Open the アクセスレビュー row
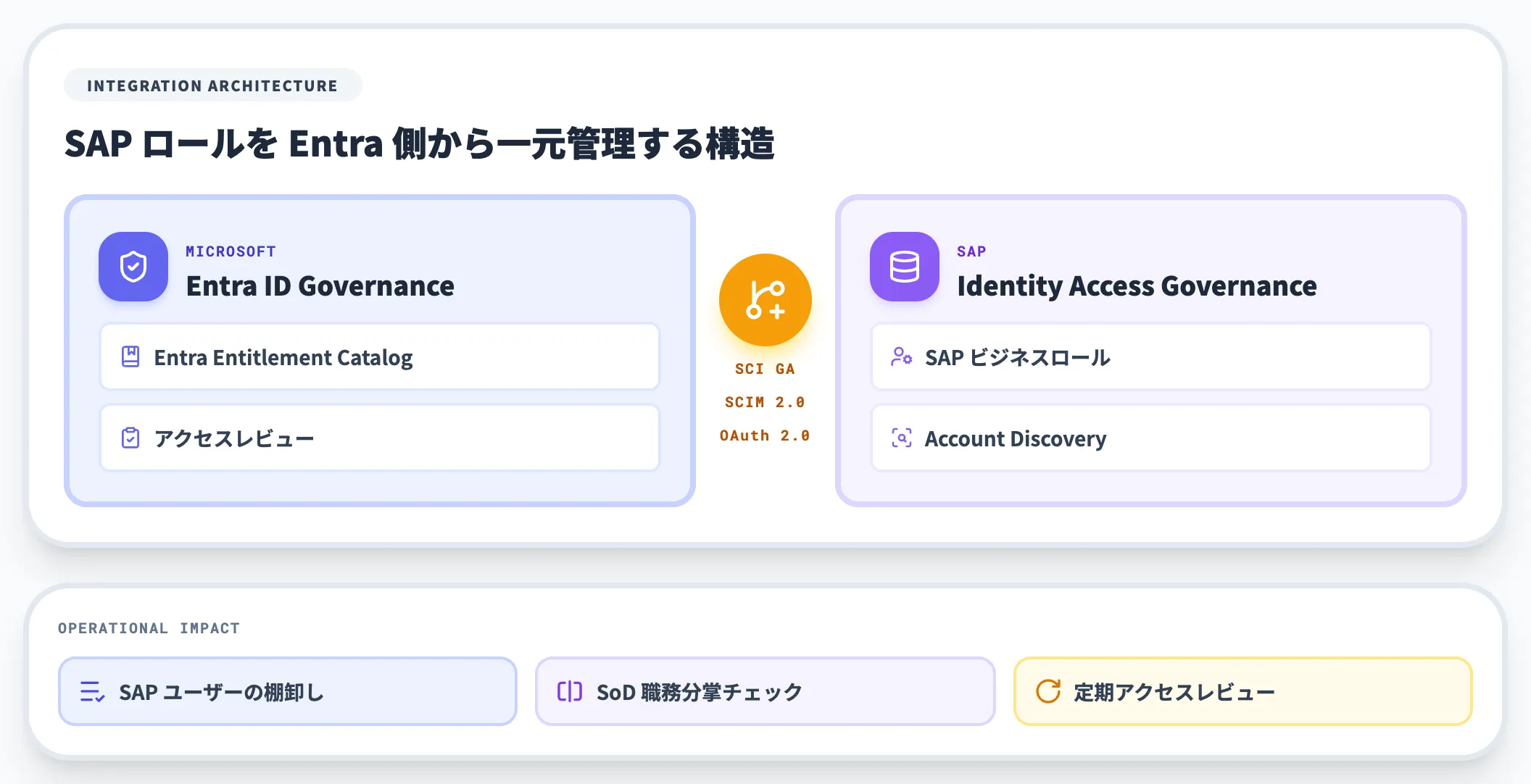Screen dimensions: 1531x784 pyautogui.click(x=380, y=438)
